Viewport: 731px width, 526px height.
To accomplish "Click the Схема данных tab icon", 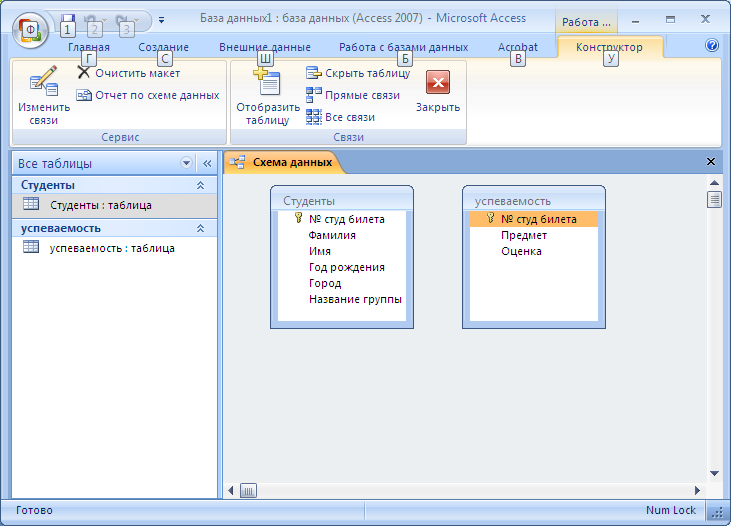I will [237, 162].
